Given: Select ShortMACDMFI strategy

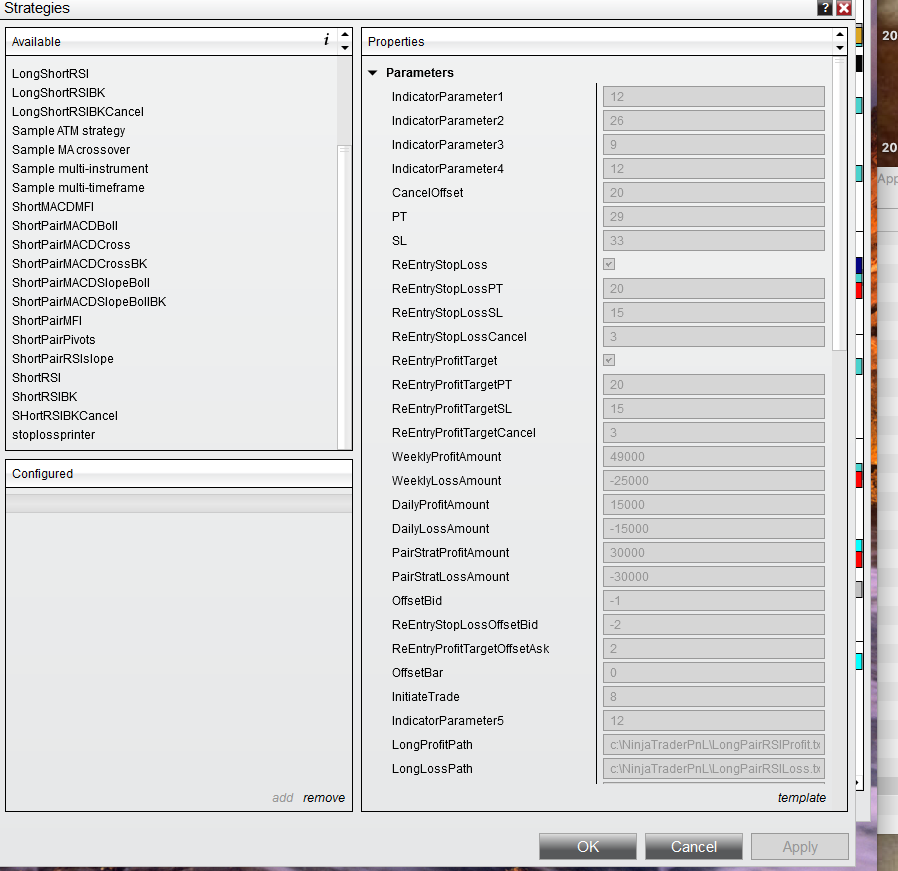Looking at the screenshot, I should [53, 207].
